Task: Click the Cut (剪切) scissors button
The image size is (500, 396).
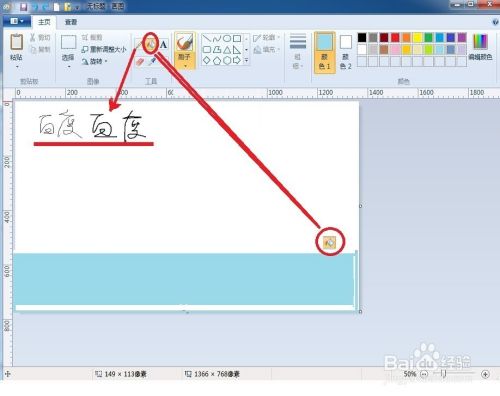Action: point(40,37)
